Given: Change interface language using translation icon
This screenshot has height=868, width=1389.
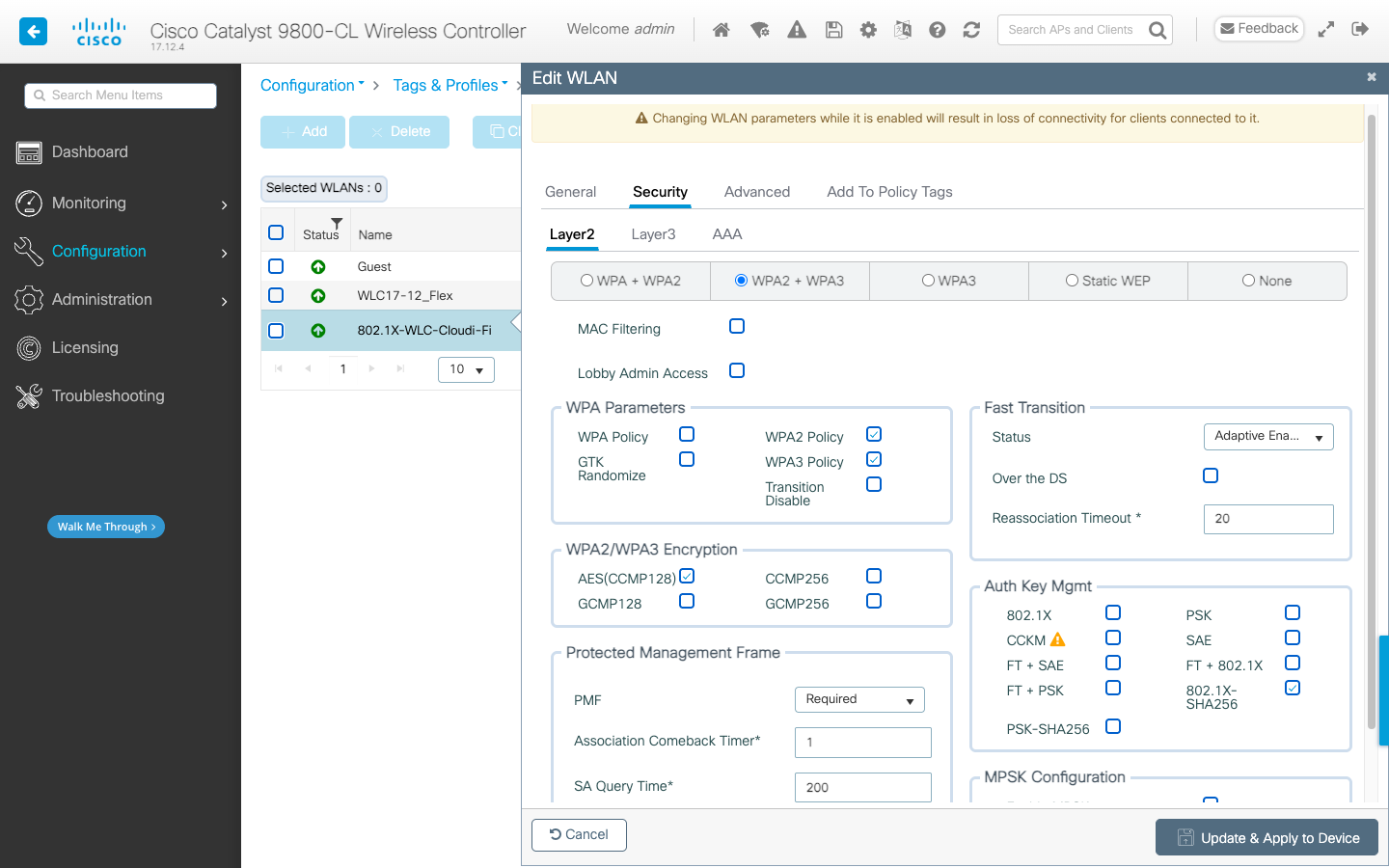Looking at the screenshot, I should click(x=903, y=29).
